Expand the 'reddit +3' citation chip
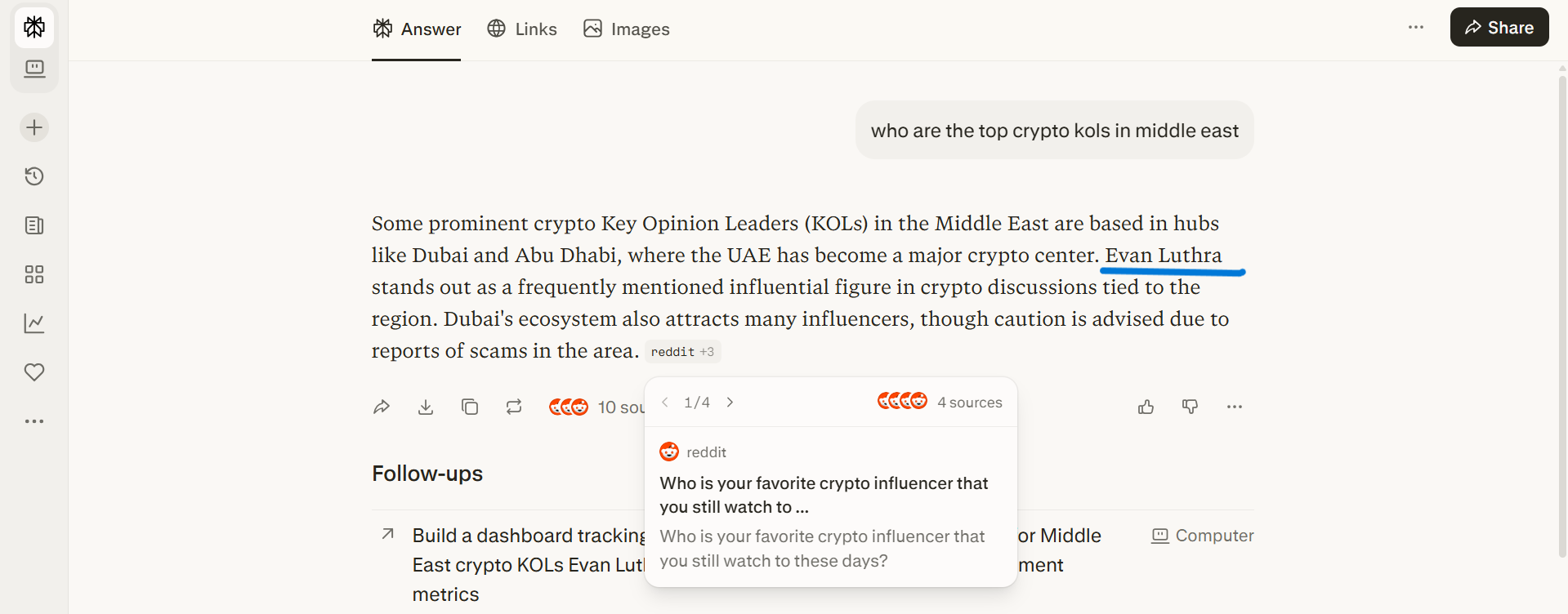Screen dimensions: 1568x614 point(683,351)
